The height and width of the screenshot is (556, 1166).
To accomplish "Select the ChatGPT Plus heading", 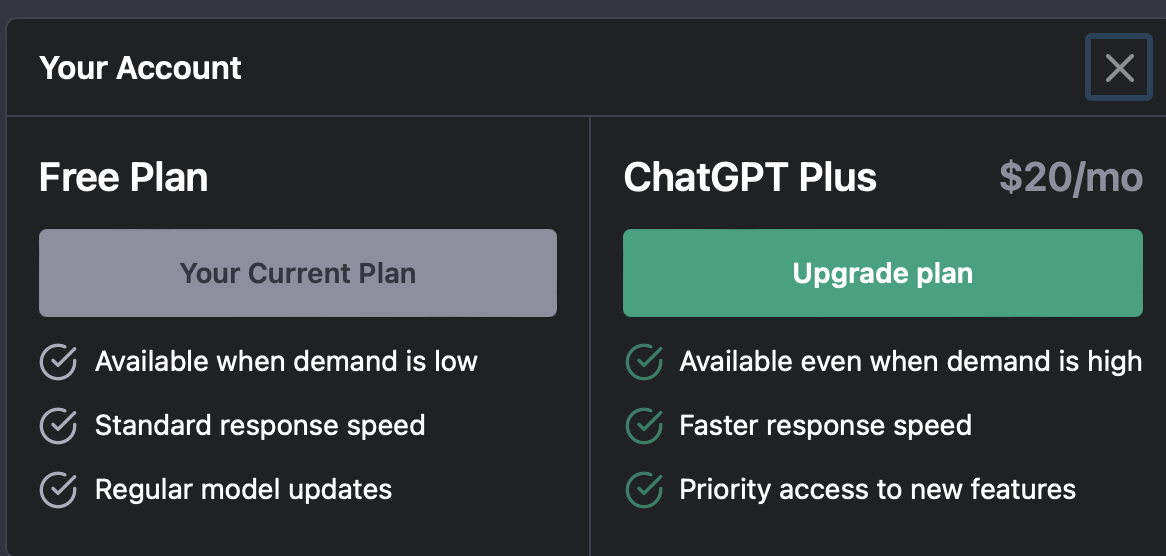I will click(750, 178).
